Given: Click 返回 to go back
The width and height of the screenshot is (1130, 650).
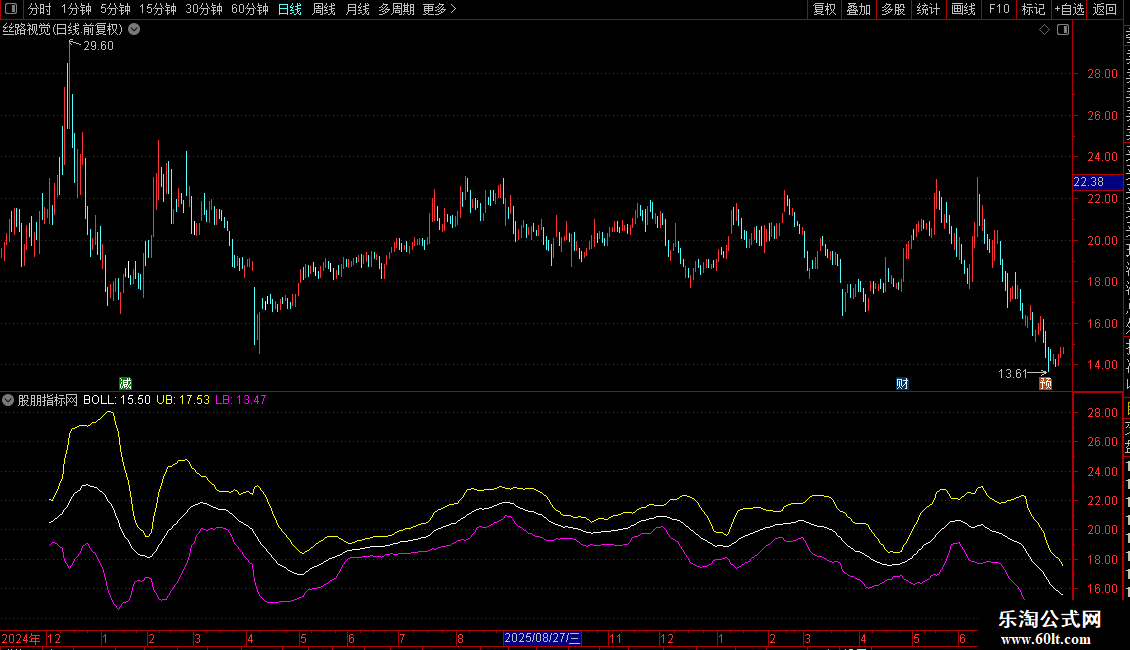Looking at the screenshot, I should (1104, 9).
